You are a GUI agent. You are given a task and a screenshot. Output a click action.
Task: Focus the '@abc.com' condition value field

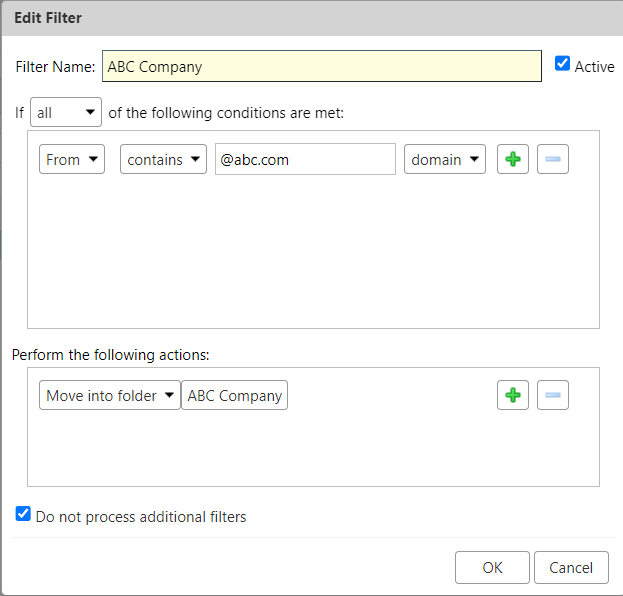tap(304, 159)
